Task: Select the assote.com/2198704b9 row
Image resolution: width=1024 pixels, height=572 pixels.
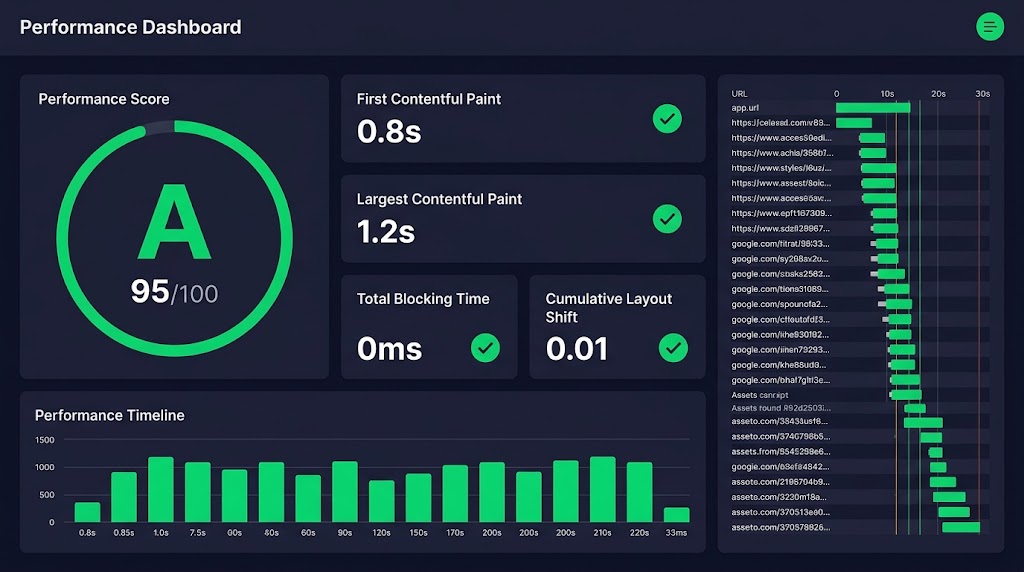Action: pos(860,482)
